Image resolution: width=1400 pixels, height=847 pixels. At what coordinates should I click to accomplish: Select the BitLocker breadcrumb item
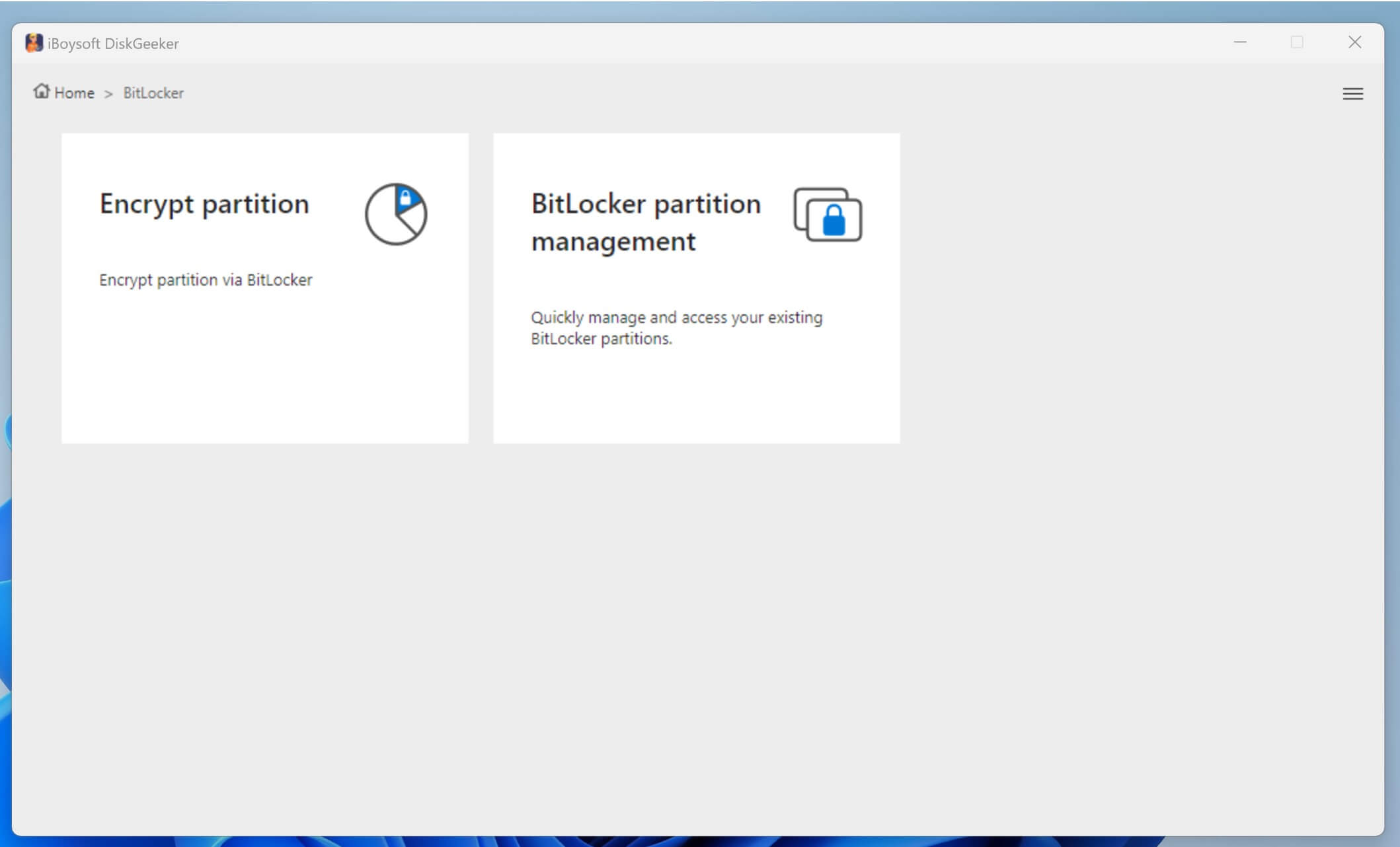153,93
